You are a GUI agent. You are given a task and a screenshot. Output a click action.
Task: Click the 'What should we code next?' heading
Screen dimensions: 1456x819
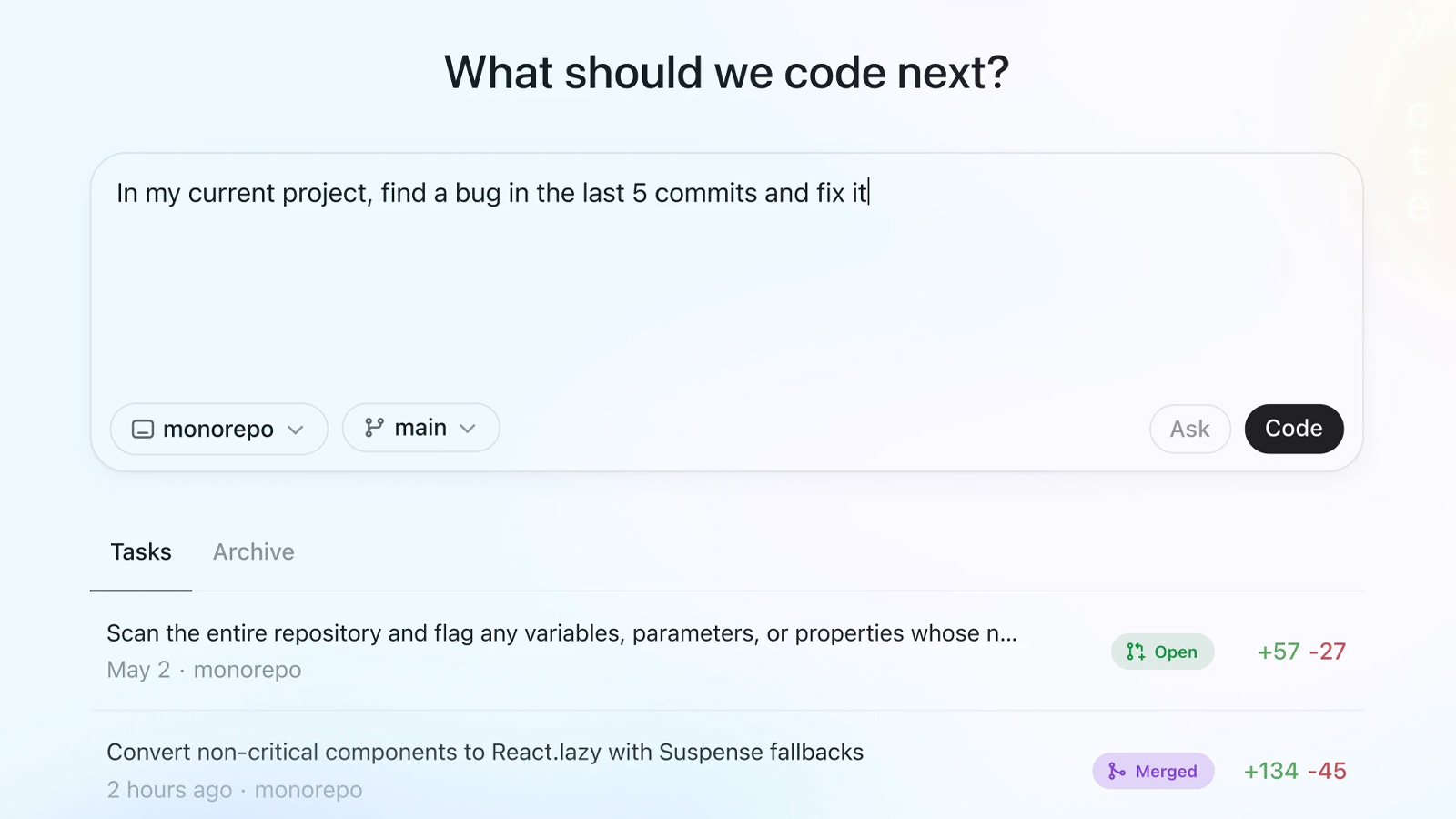727,72
